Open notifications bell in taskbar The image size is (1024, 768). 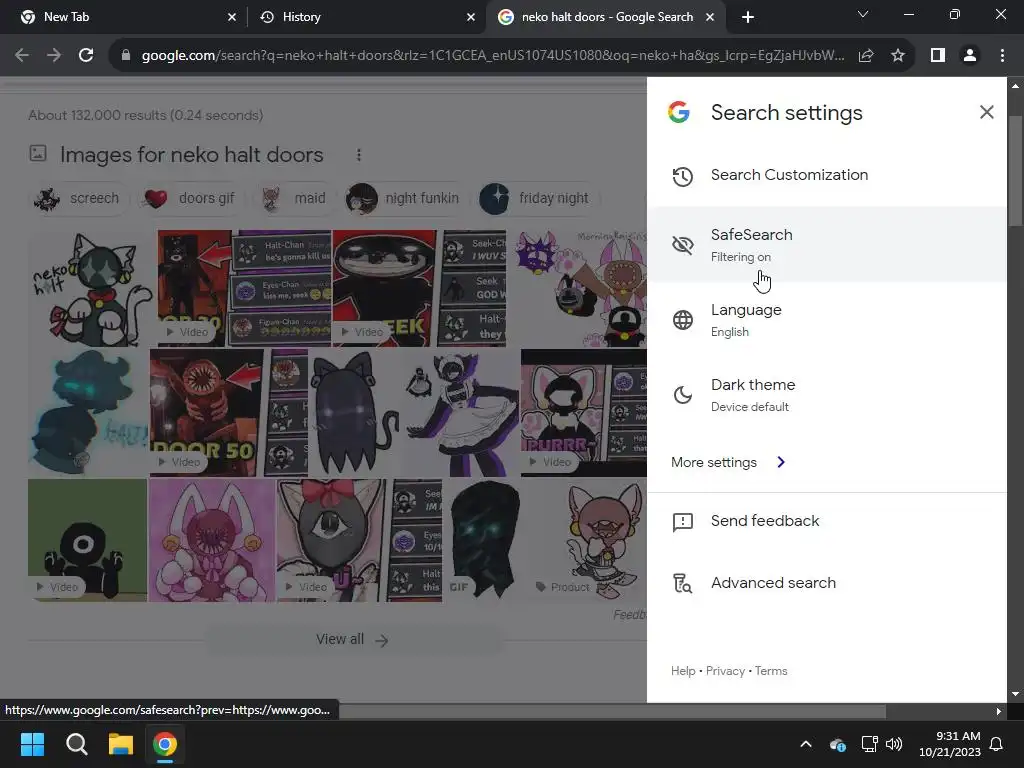(996, 744)
